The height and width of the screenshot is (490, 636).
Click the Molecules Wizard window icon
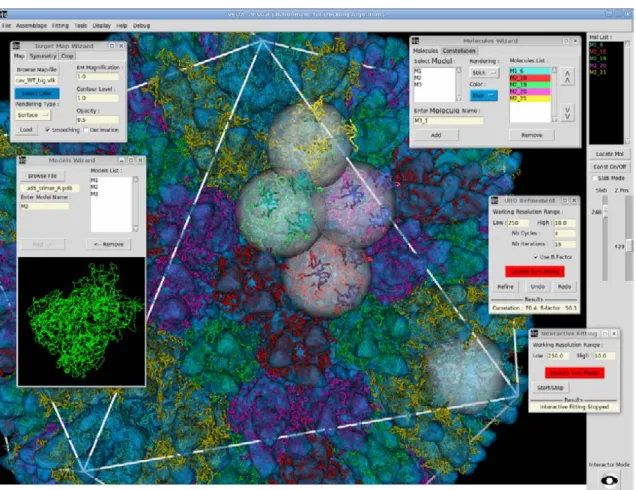[415, 41]
